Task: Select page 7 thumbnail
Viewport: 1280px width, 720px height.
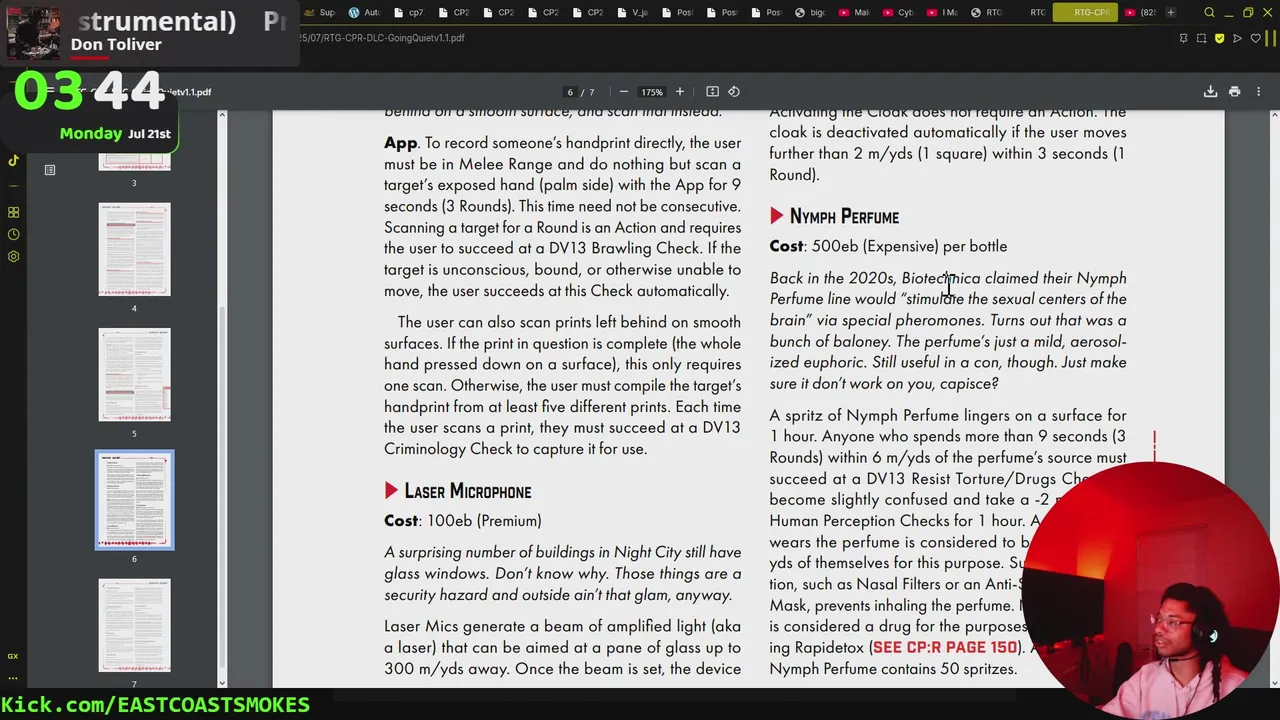Action: pyautogui.click(x=134, y=625)
